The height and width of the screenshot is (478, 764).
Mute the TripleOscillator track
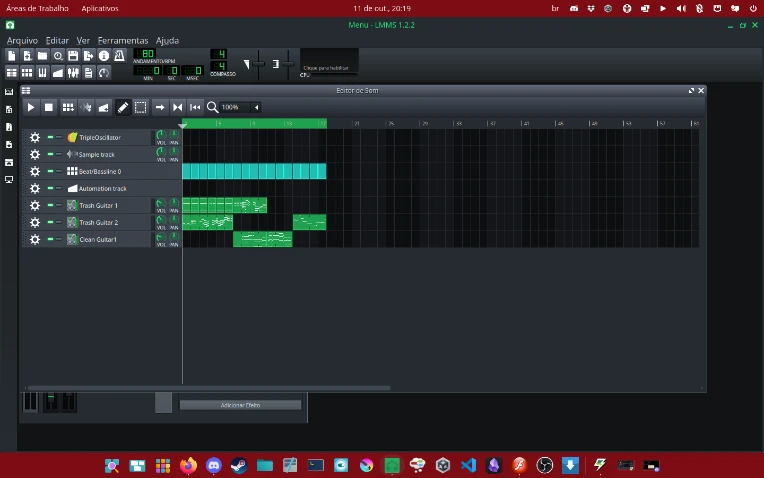pyautogui.click(x=50, y=137)
